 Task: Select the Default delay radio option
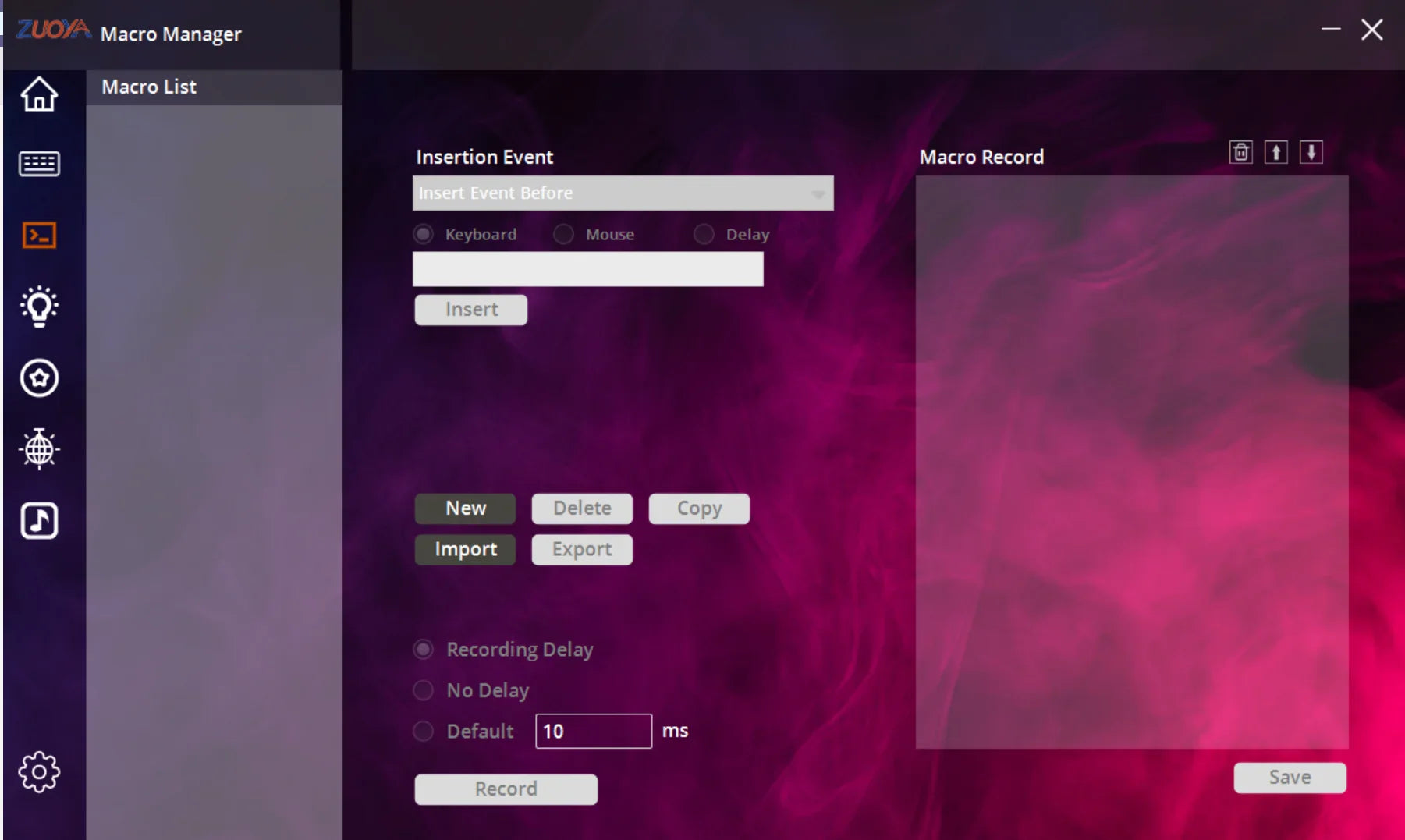tap(424, 731)
